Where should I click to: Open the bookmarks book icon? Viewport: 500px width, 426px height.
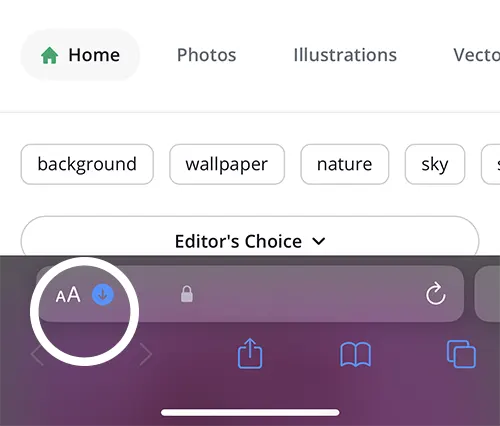click(x=355, y=354)
